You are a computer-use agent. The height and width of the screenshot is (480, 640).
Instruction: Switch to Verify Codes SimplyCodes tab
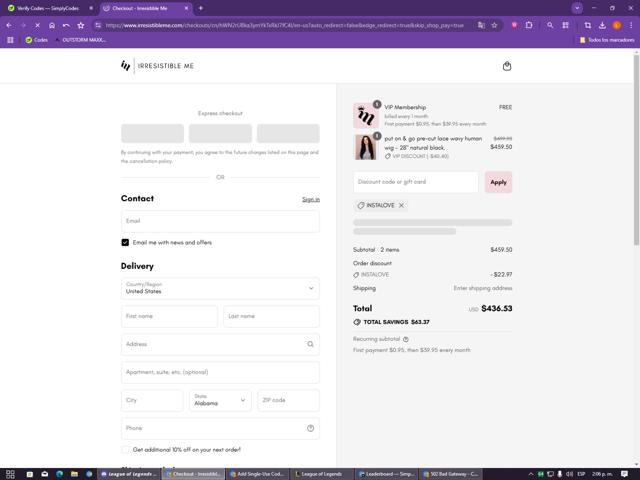click(x=48, y=8)
